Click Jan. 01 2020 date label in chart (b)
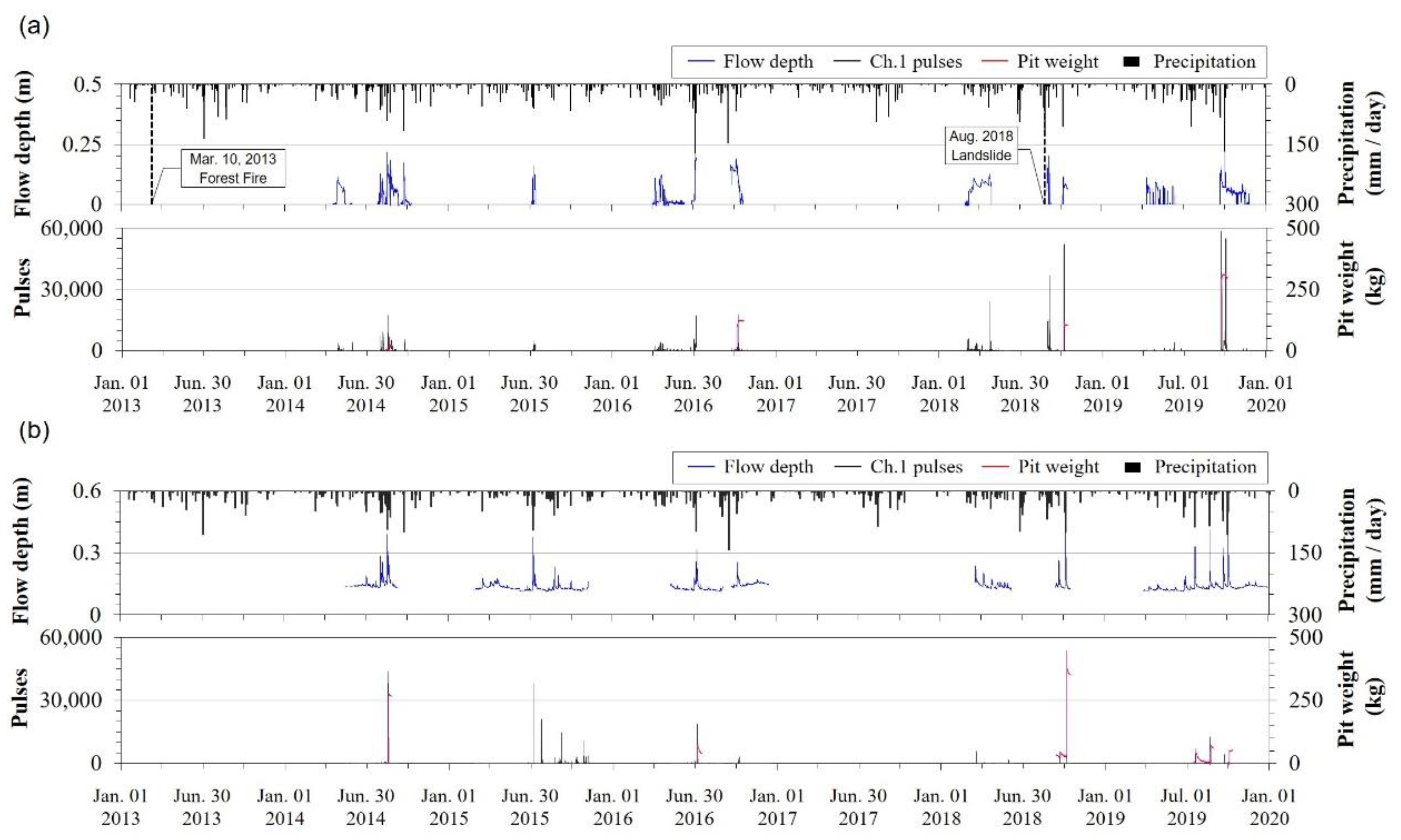Screen dimensions: 1401x840 pos(1268,807)
